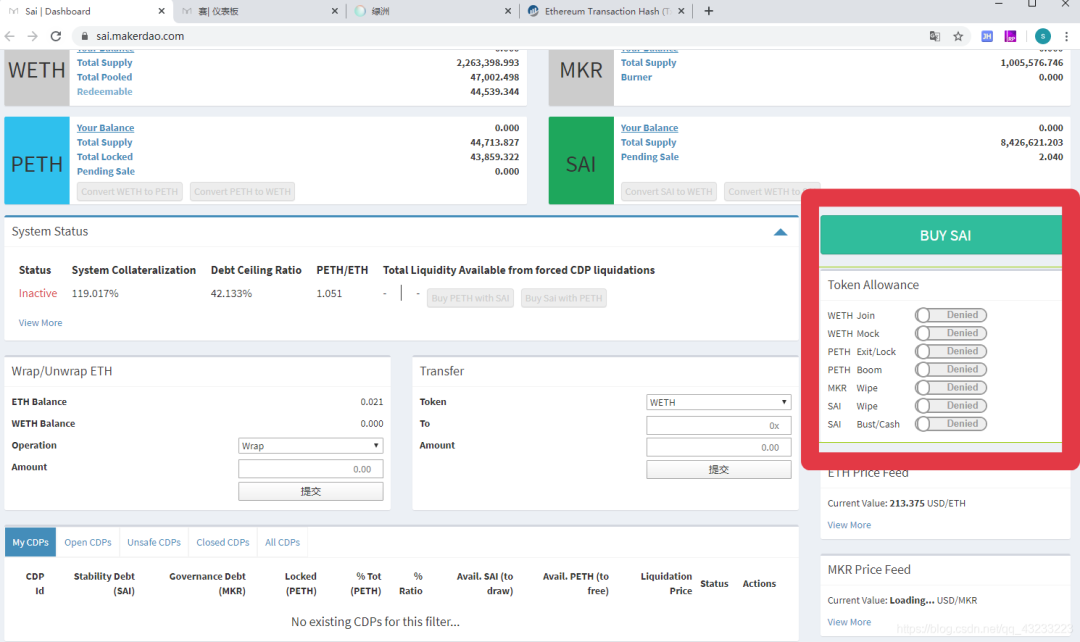Expand View More under ETH Price Feed
Image resolution: width=1080 pixels, height=642 pixels.
point(849,525)
